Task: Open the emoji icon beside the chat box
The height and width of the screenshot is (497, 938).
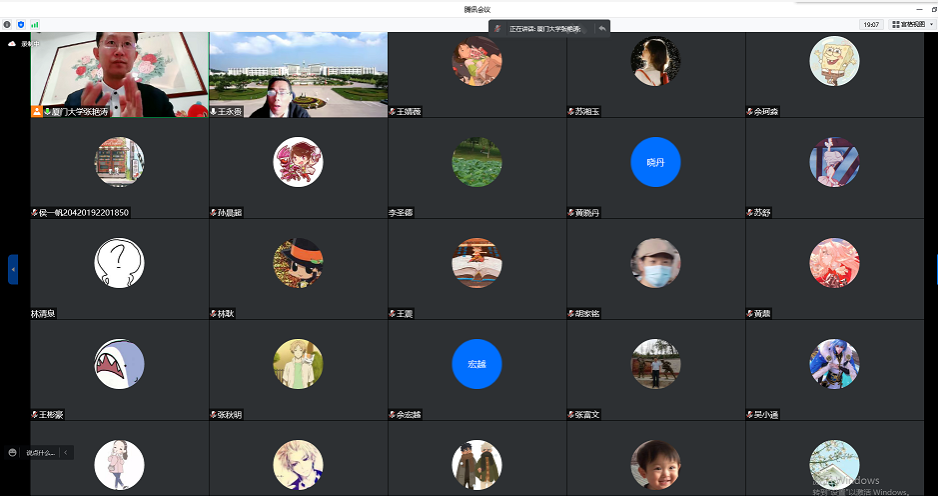Action: (12, 453)
